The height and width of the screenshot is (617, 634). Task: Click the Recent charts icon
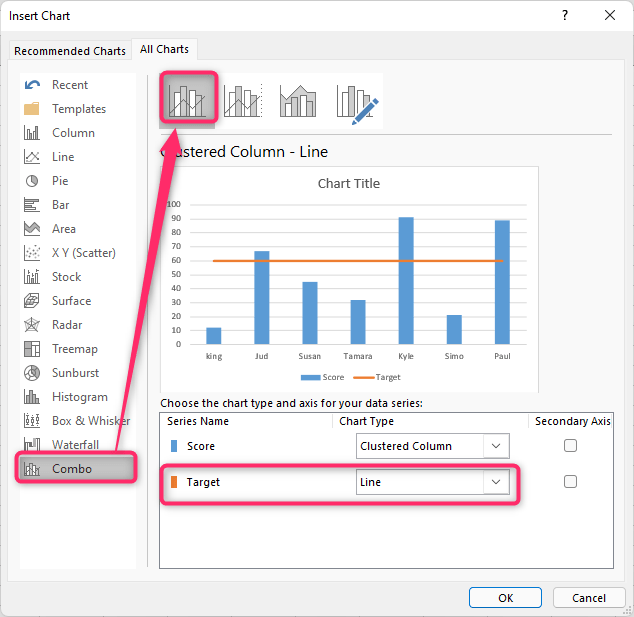pos(32,85)
